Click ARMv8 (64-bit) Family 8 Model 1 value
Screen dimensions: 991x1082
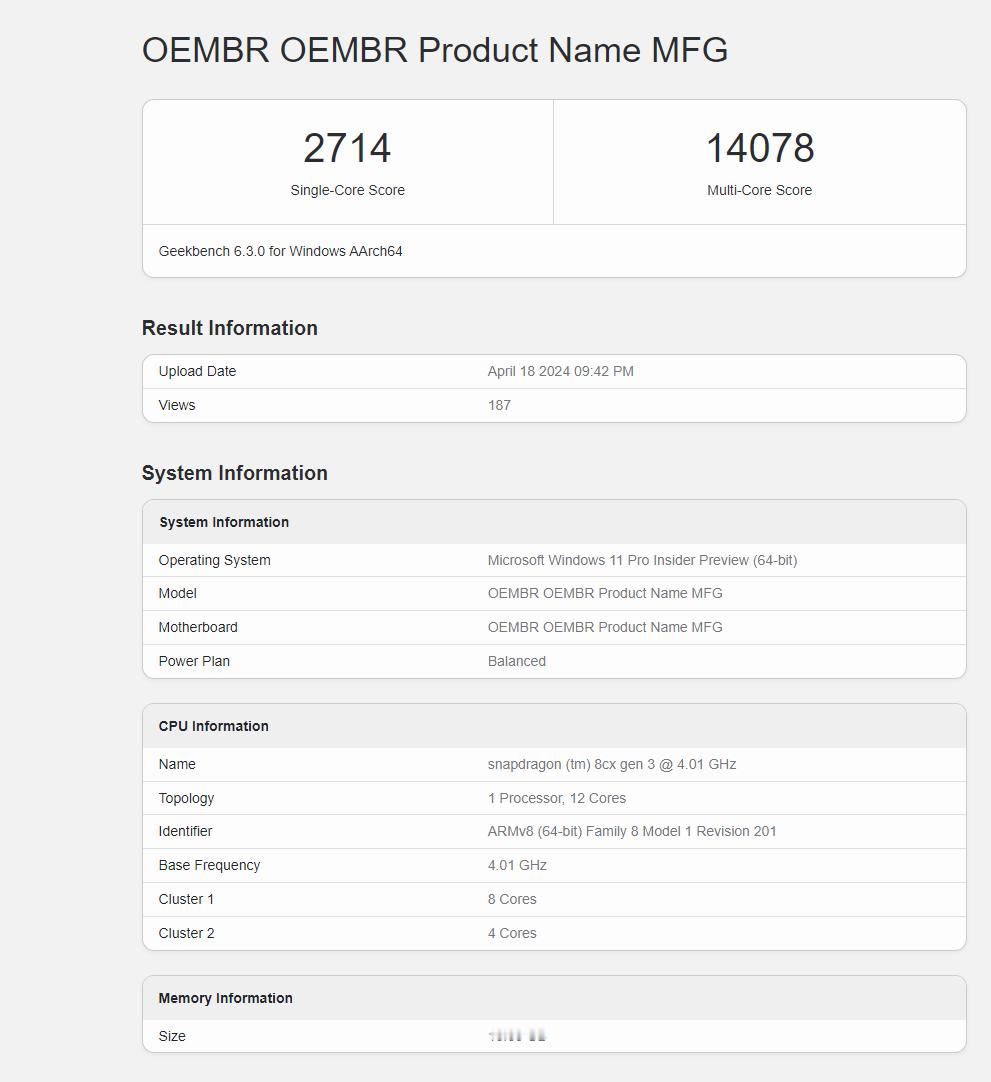[x=632, y=832]
